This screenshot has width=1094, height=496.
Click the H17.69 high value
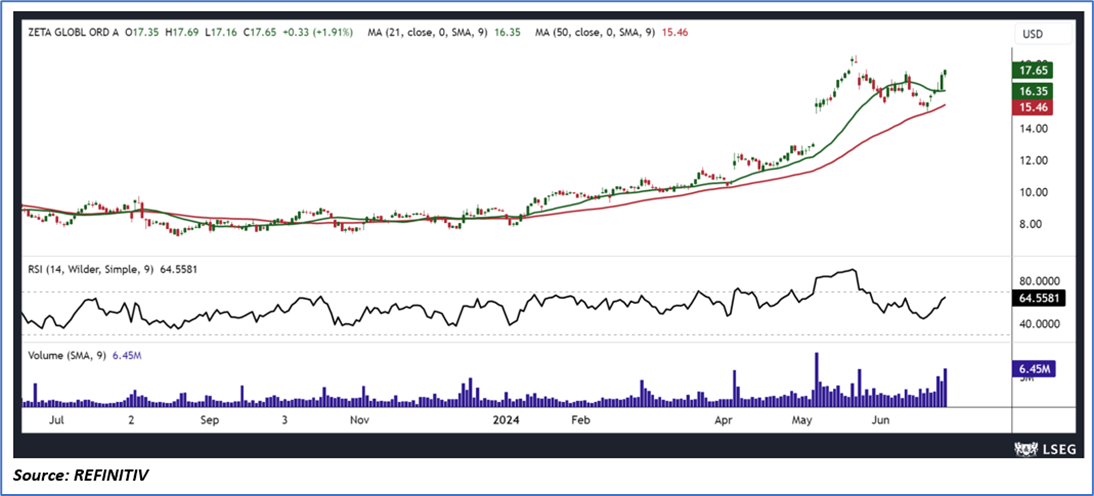point(181,32)
